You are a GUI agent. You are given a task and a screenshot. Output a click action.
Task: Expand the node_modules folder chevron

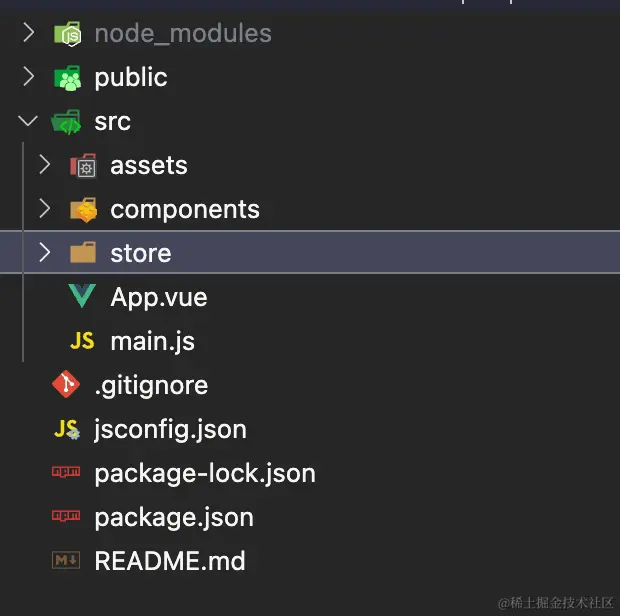click(x=28, y=33)
